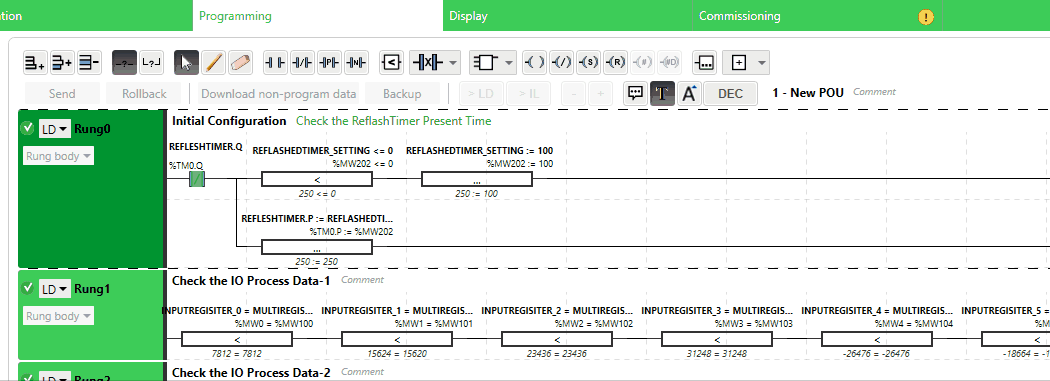This screenshot has height=381, width=1050.
Task: Click the Rollback button
Action: [144, 94]
